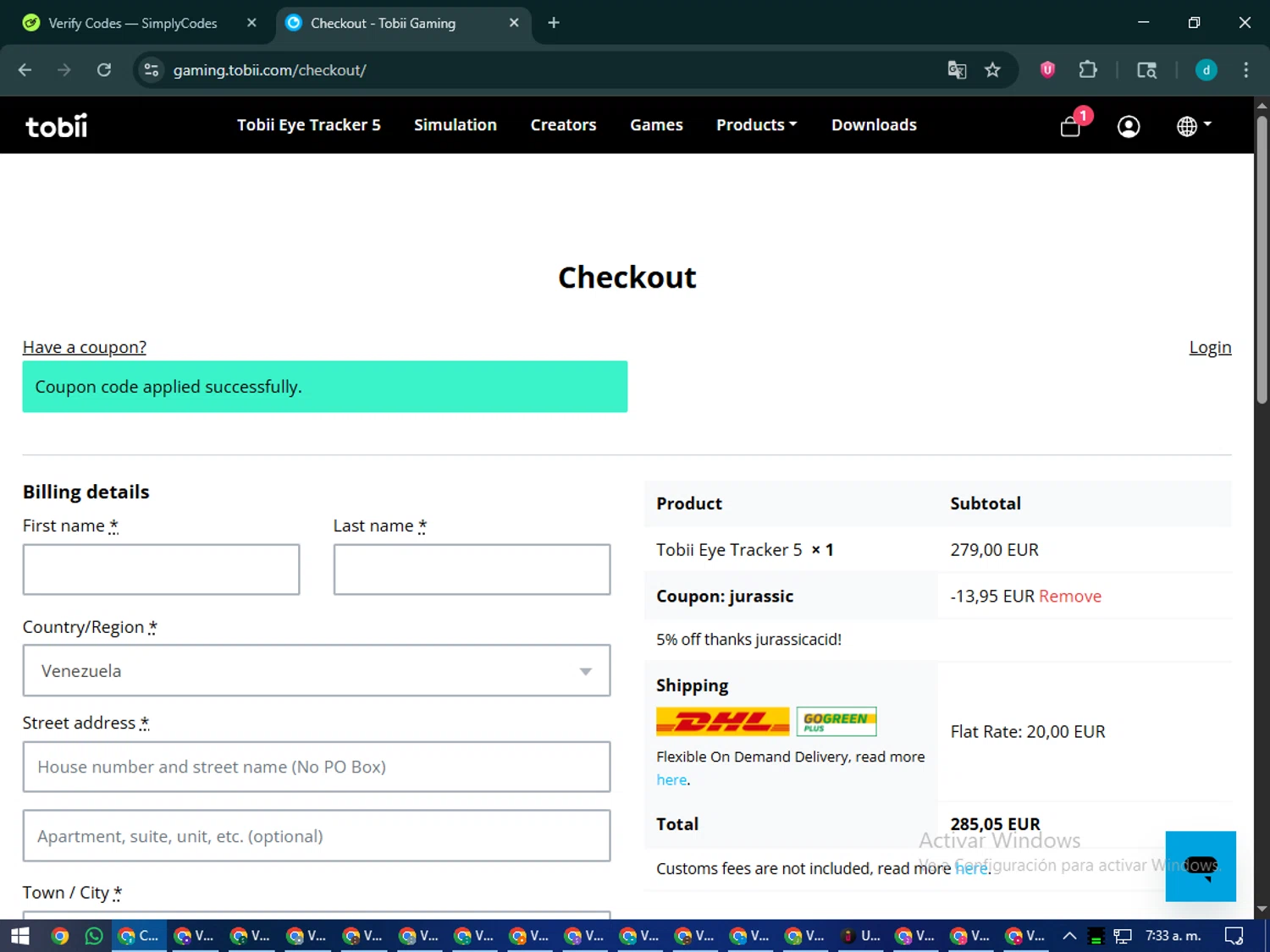Go back with the browser back arrow
Screen dimensions: 1270x952
[25, 70]
